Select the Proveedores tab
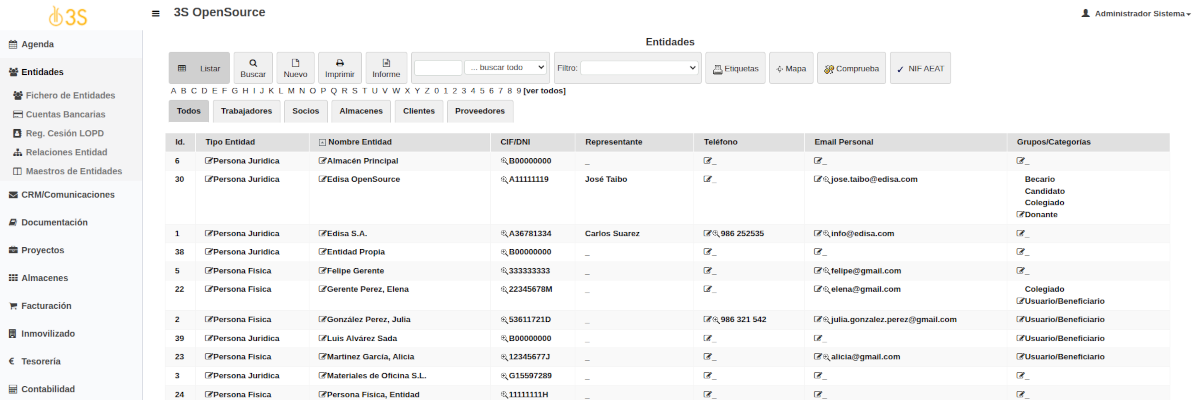The image size is (1200, 400). pyautogui.click(x=480, y=111)
